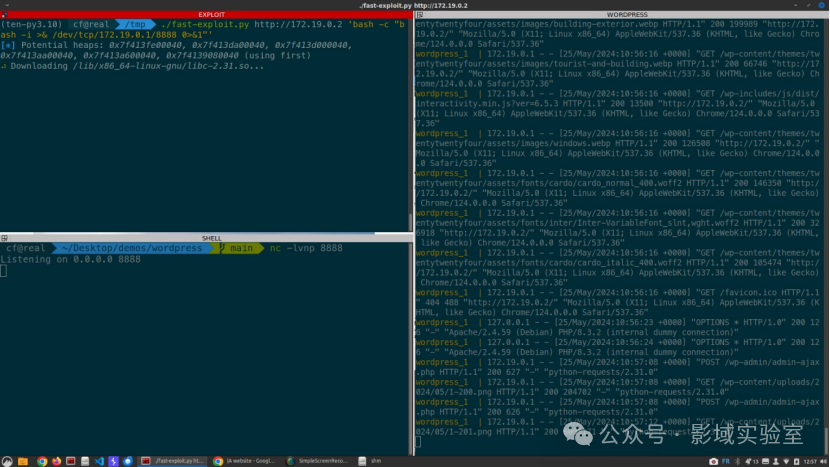Click the screen recorder tray icon

(714, 461)
